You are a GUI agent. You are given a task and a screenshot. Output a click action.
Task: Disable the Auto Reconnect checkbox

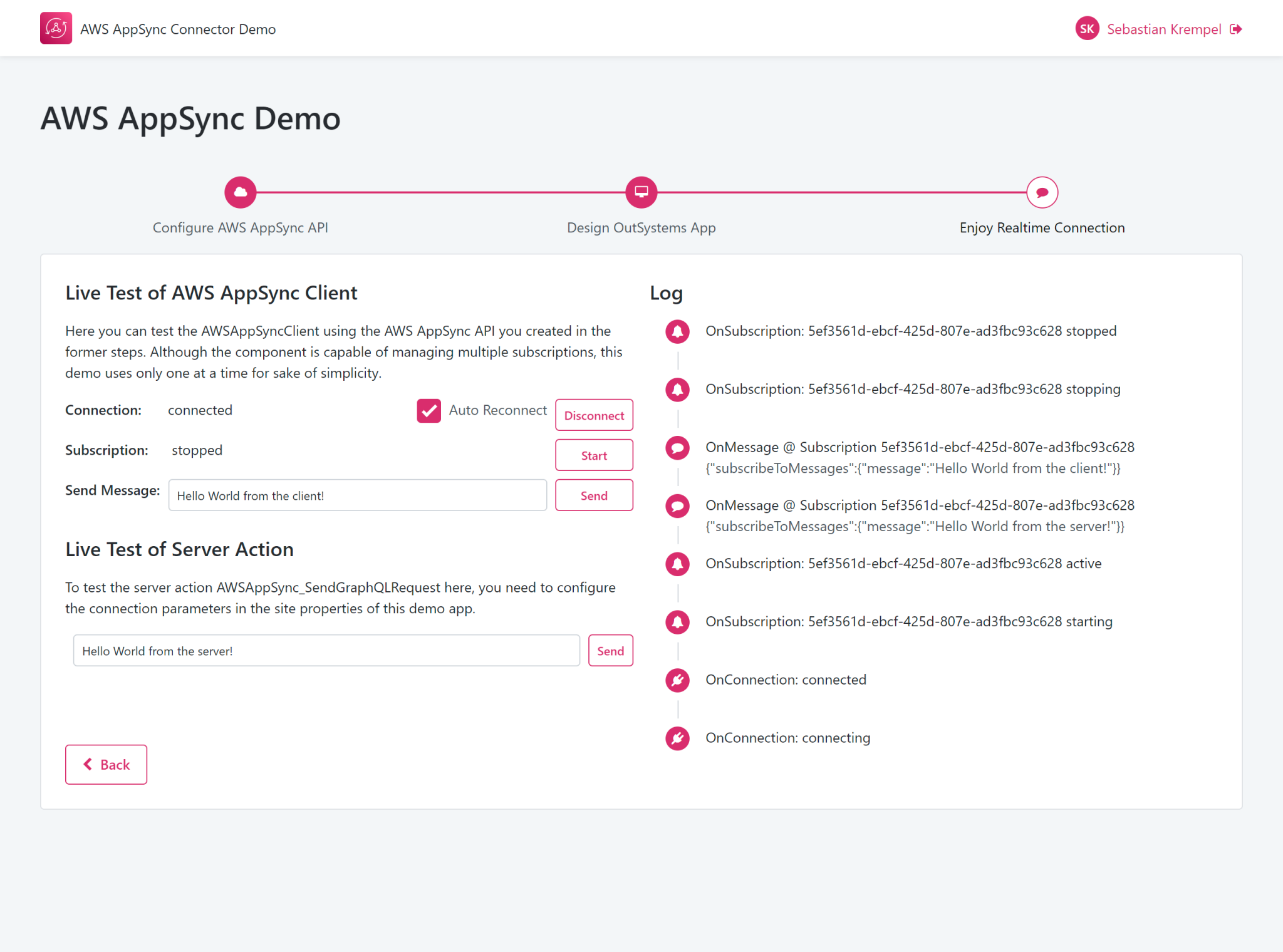pos(429,411)
